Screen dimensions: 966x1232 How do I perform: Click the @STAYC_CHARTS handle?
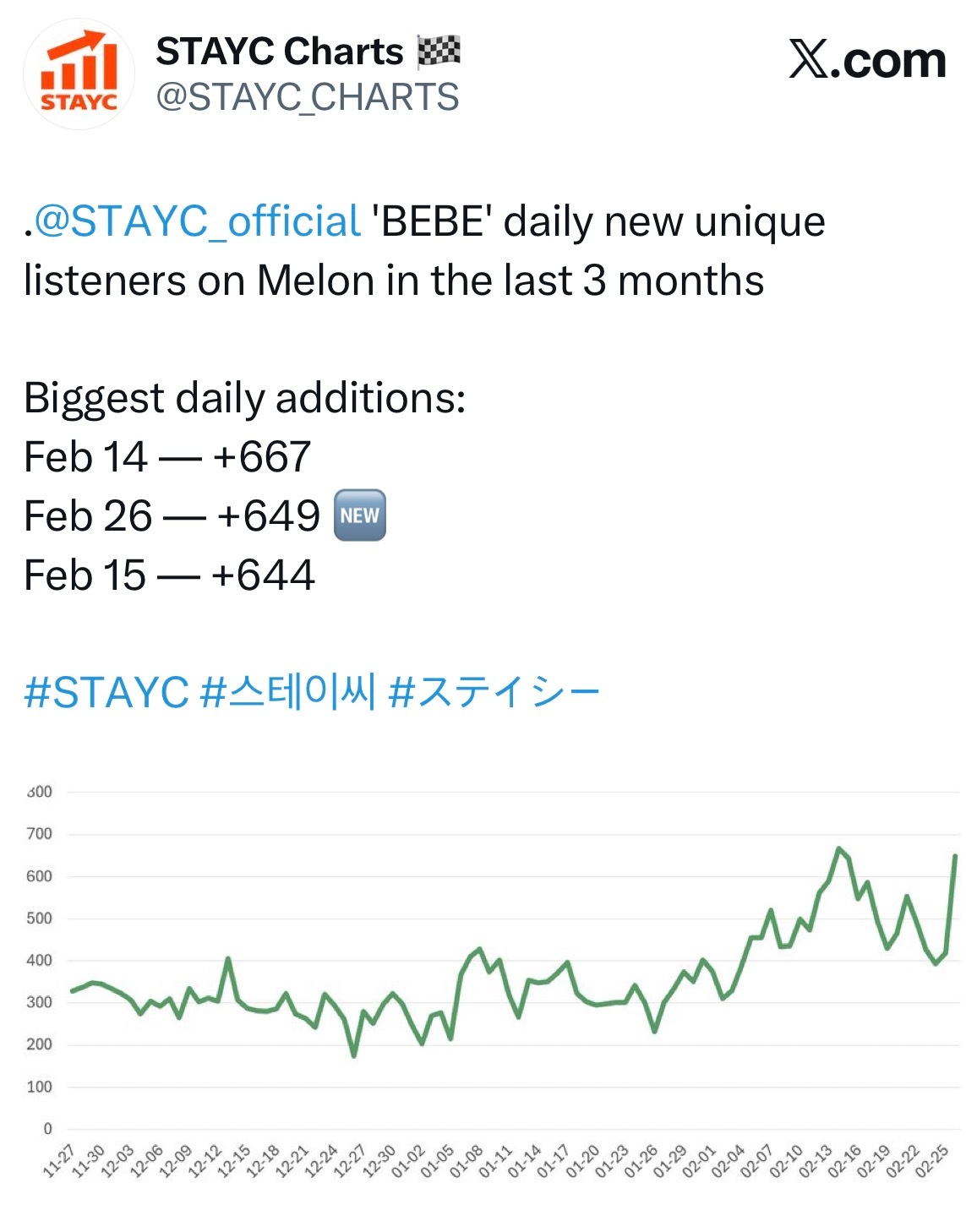coord(308,98)
